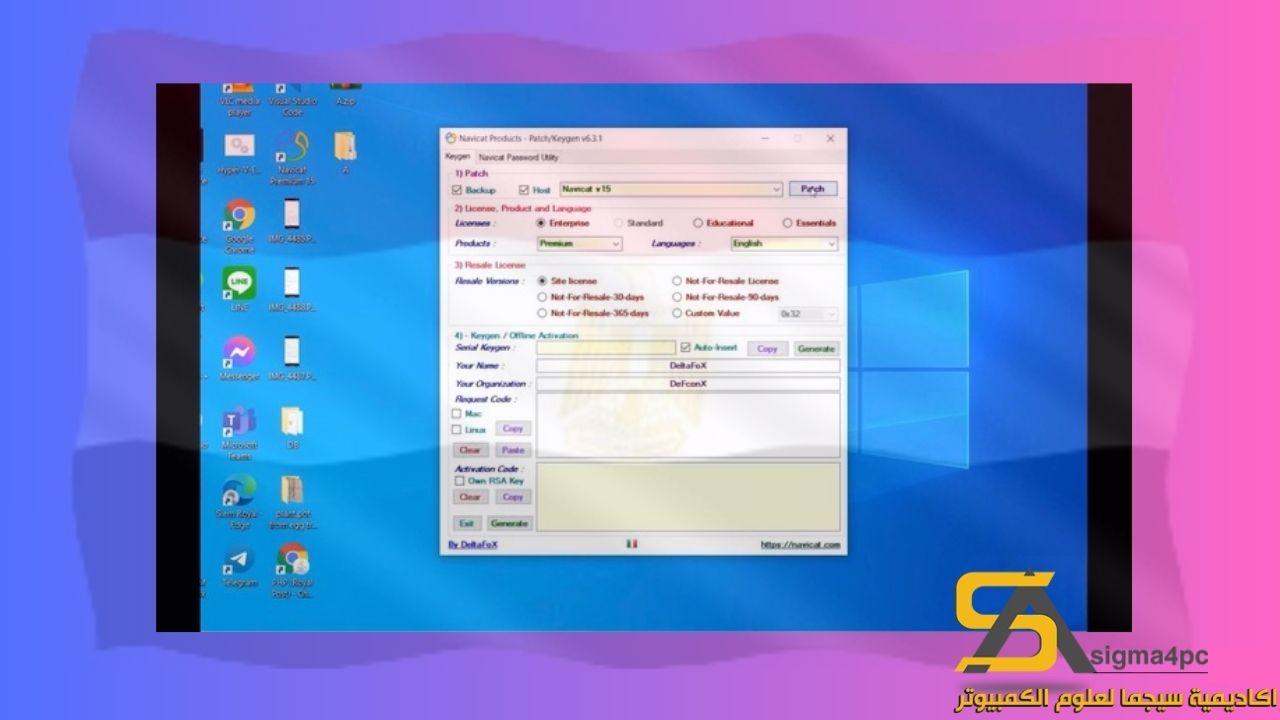Viewport: 1280px width, 720px height.
Task: Click Copy beside the Linux checkbox
Action: 513,428
